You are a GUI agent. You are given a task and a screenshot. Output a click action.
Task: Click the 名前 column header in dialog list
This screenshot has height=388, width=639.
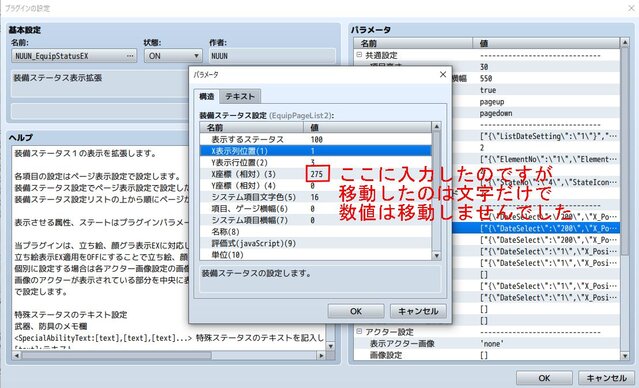(x=251, y=127)
